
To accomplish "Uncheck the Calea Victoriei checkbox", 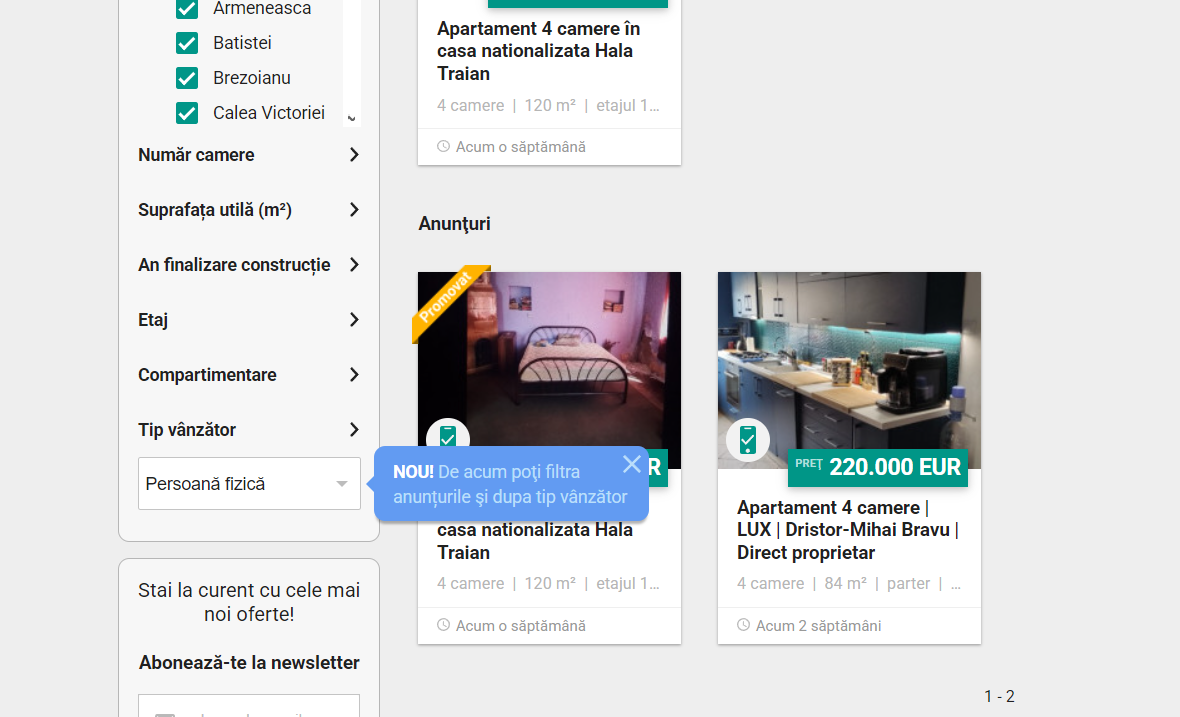I will [187, 113].
